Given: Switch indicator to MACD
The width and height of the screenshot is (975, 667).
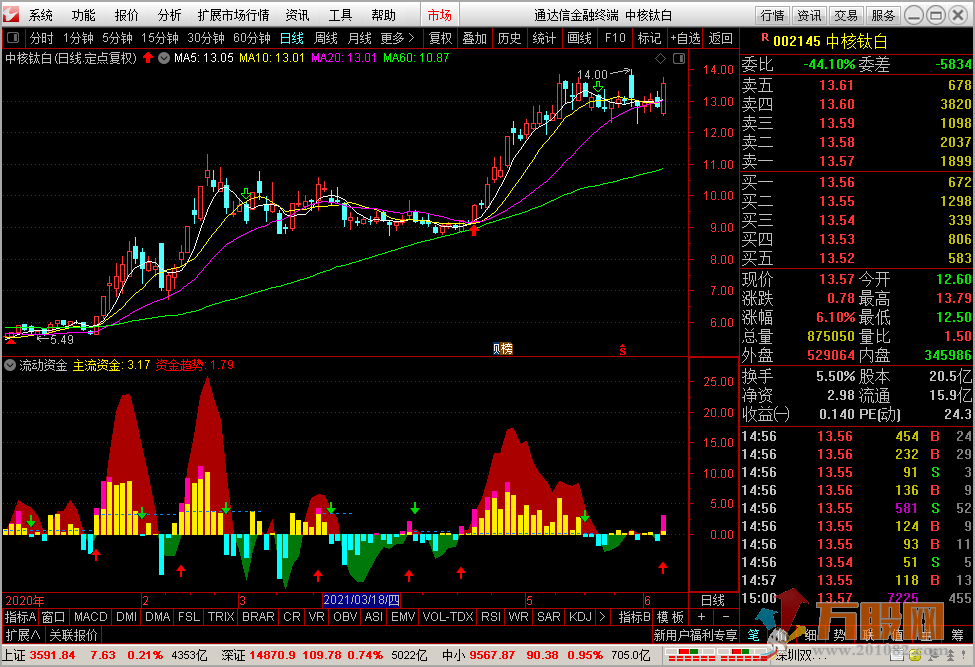Looking at the screenshot, I should [91, 617].
